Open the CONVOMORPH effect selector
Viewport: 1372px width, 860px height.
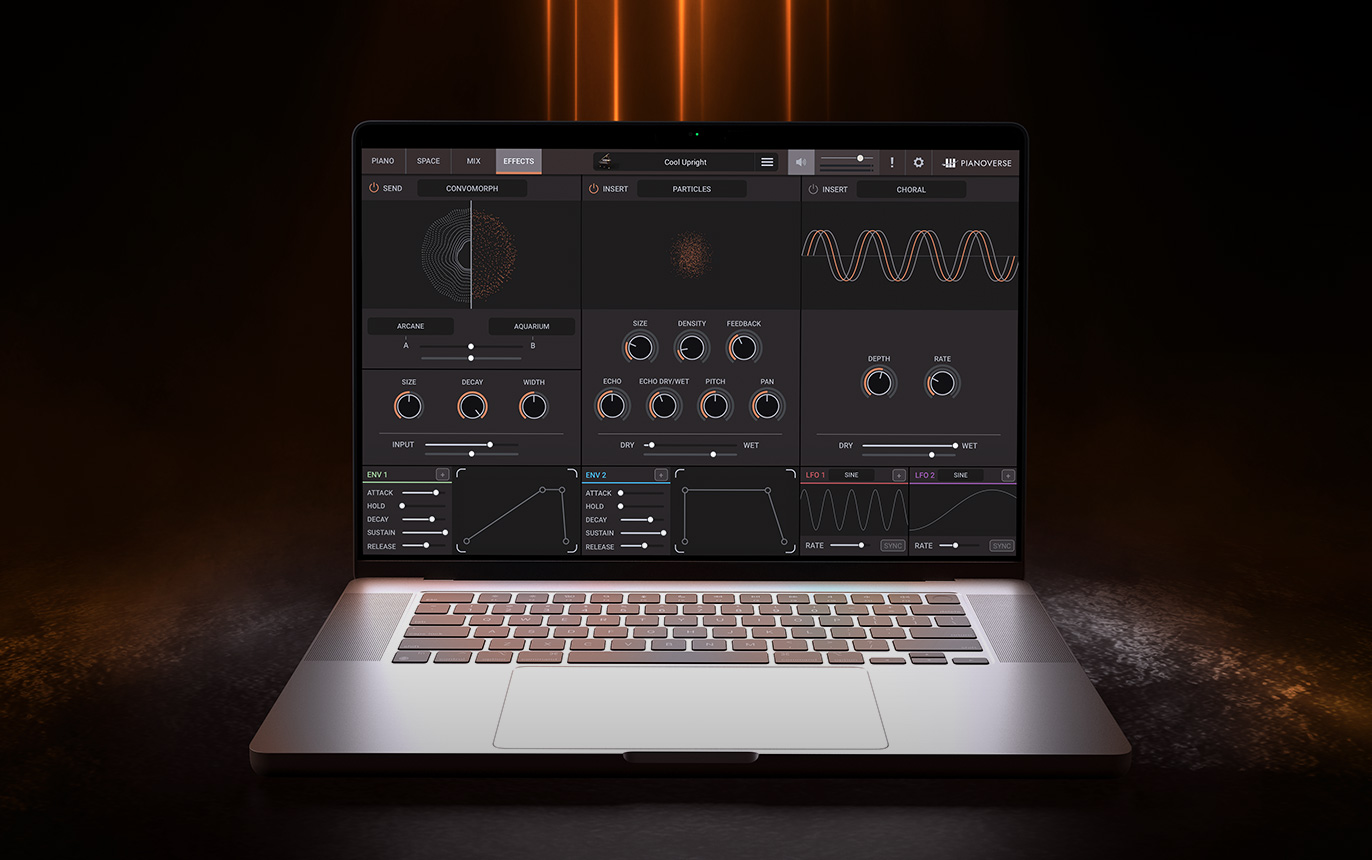point(474,188)
